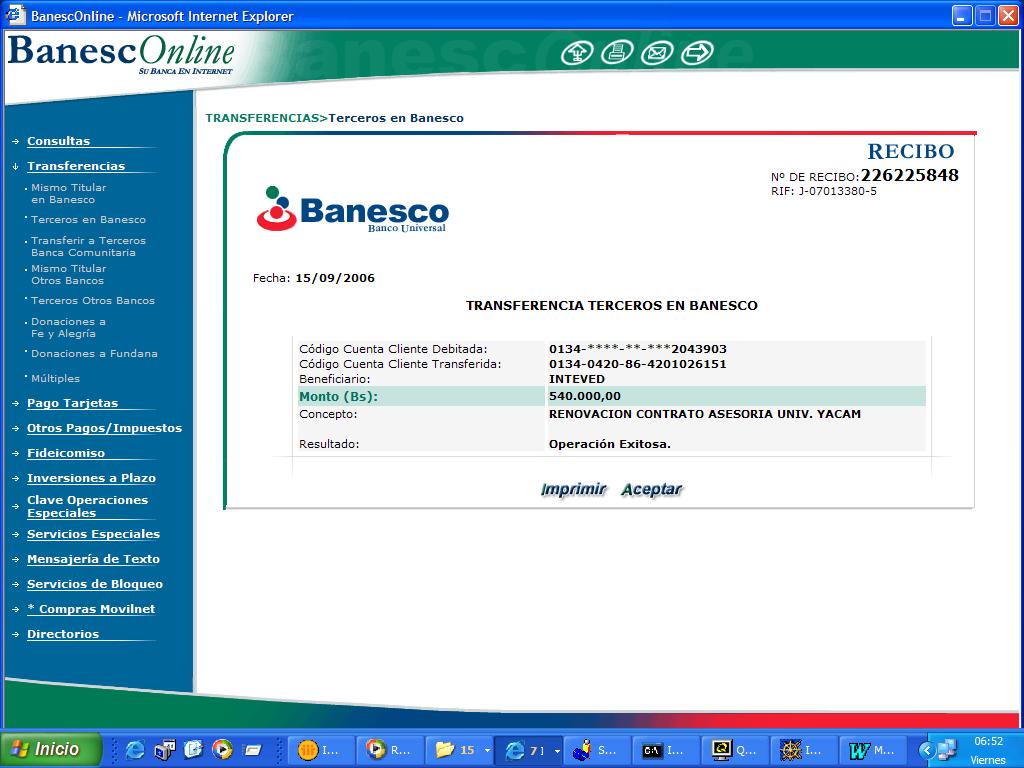Click the beneficiary name INTEVED
Image resolution: width=1024 pixels, height=768 pixels.
click(577, 379)
